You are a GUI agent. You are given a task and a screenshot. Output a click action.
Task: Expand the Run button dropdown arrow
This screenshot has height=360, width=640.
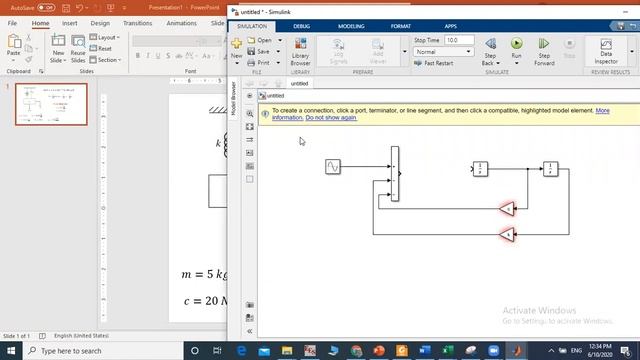[x=516, y=63]
